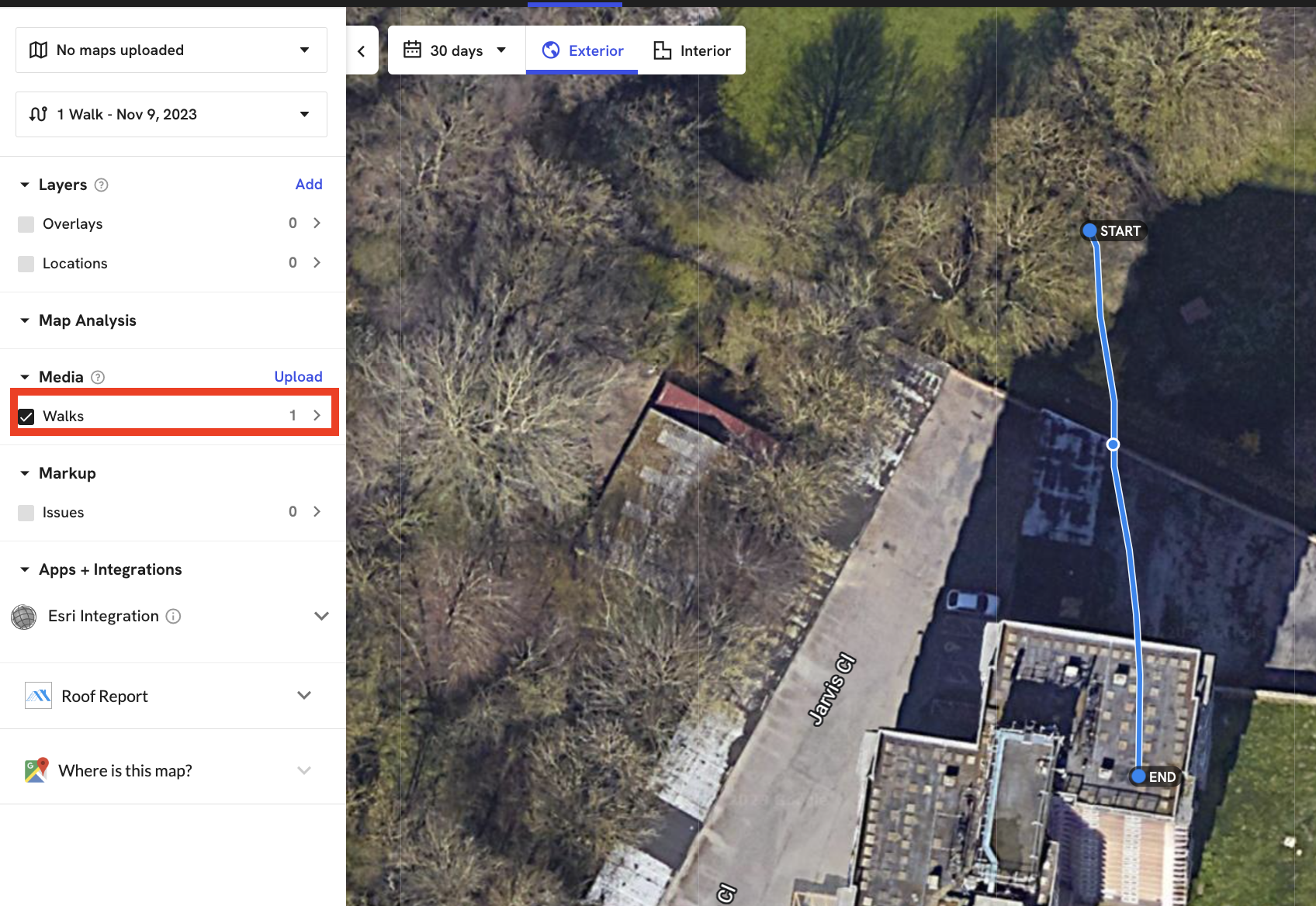Click the walk route icon beside '1 Walk'
This screenshot has height=906, width=1316.
pyautogui.click(x=38, y=115)
